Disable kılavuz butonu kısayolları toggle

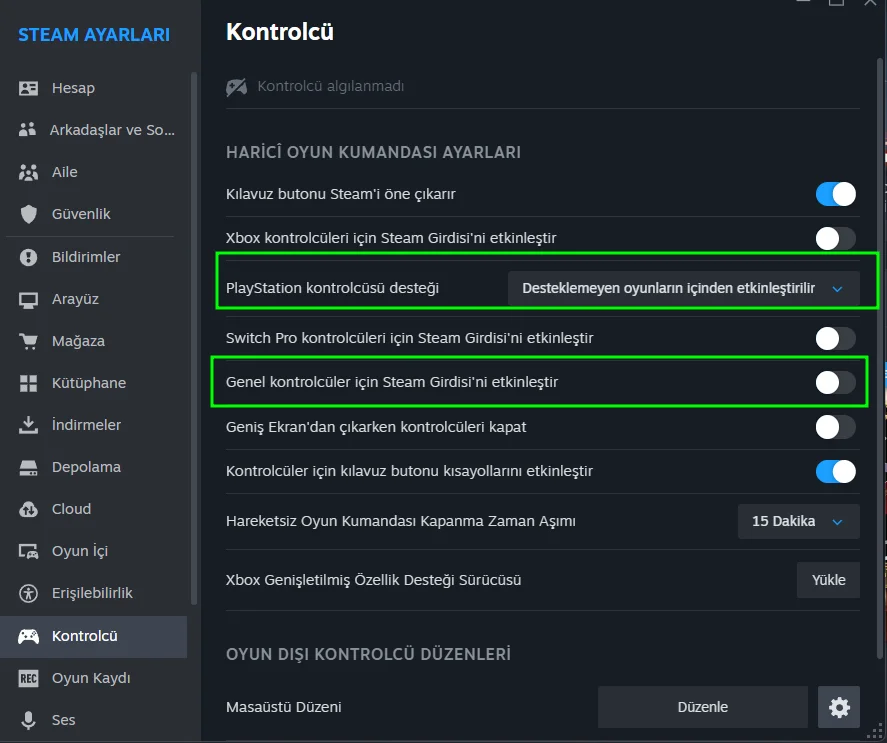[836, 471]
